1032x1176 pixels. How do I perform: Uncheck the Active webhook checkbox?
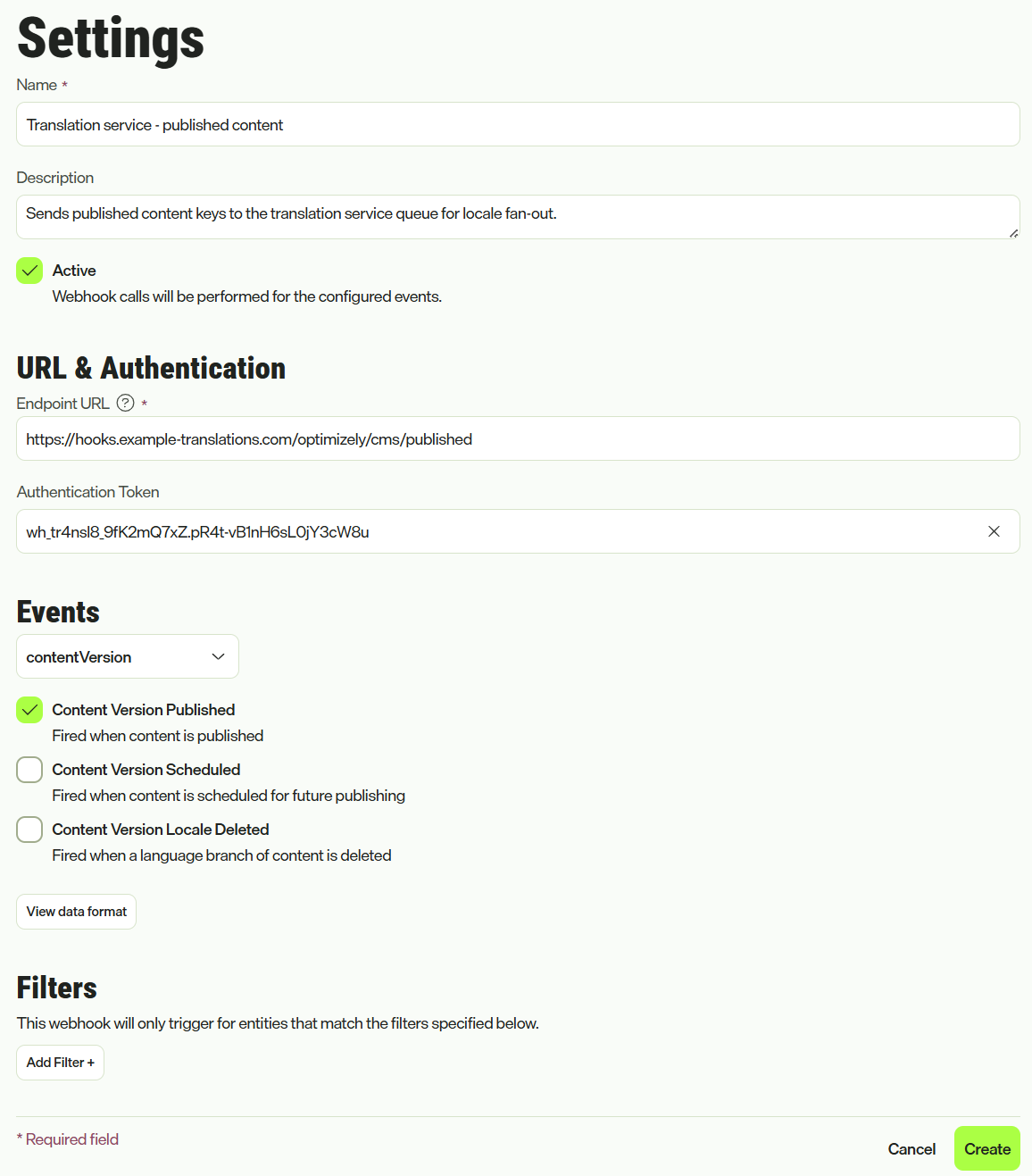click(x=29, y=271)
